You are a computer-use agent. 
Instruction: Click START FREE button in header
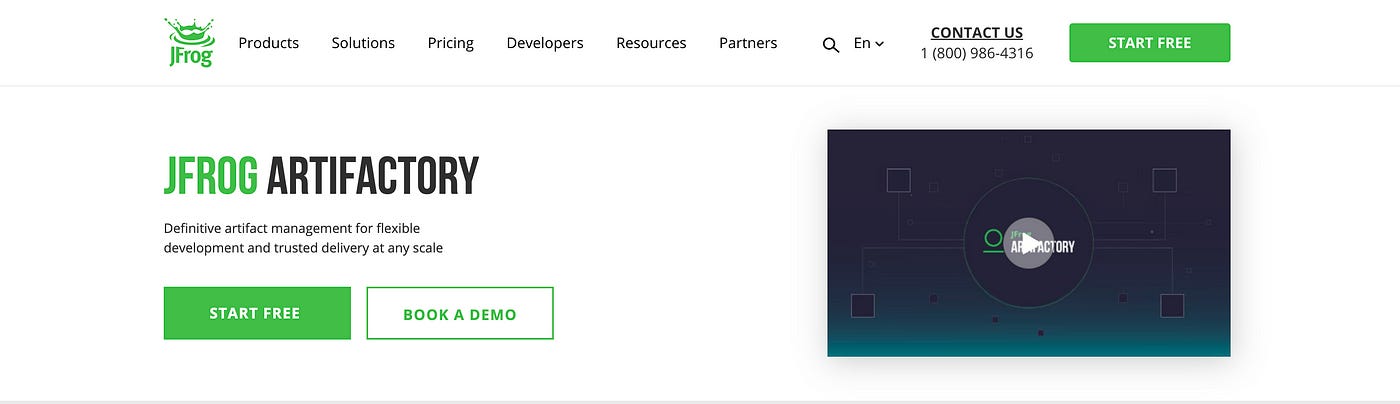(x=1150, y=43)
